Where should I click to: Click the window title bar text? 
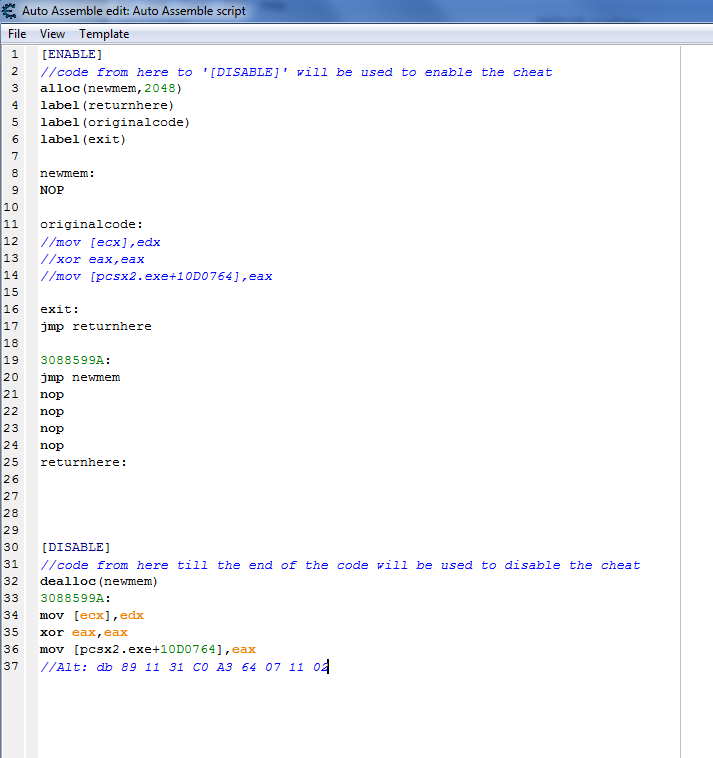coord(134,11)
